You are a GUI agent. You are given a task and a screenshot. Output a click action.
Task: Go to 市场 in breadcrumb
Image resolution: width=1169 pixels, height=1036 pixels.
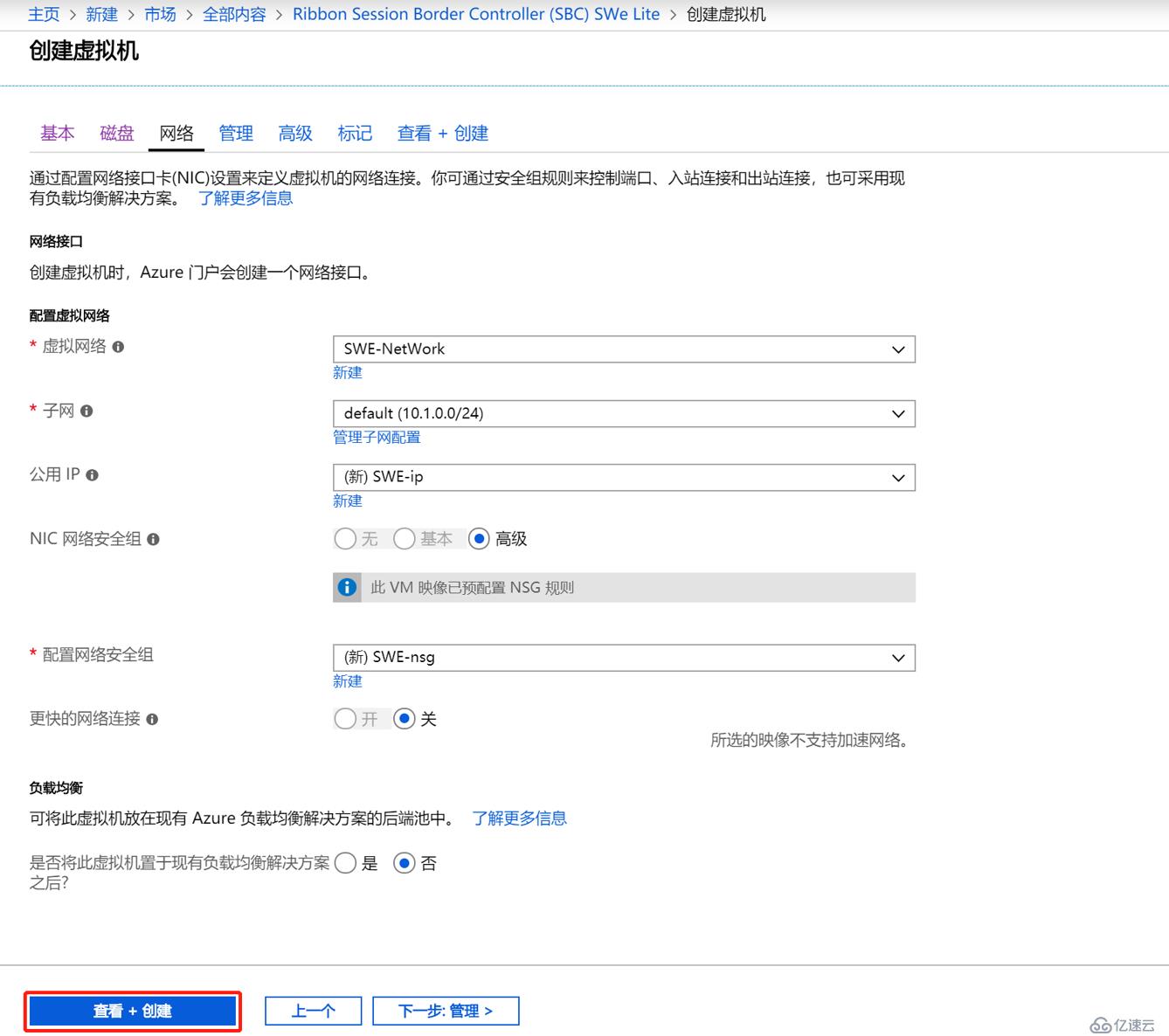click(x=160, y=14)
